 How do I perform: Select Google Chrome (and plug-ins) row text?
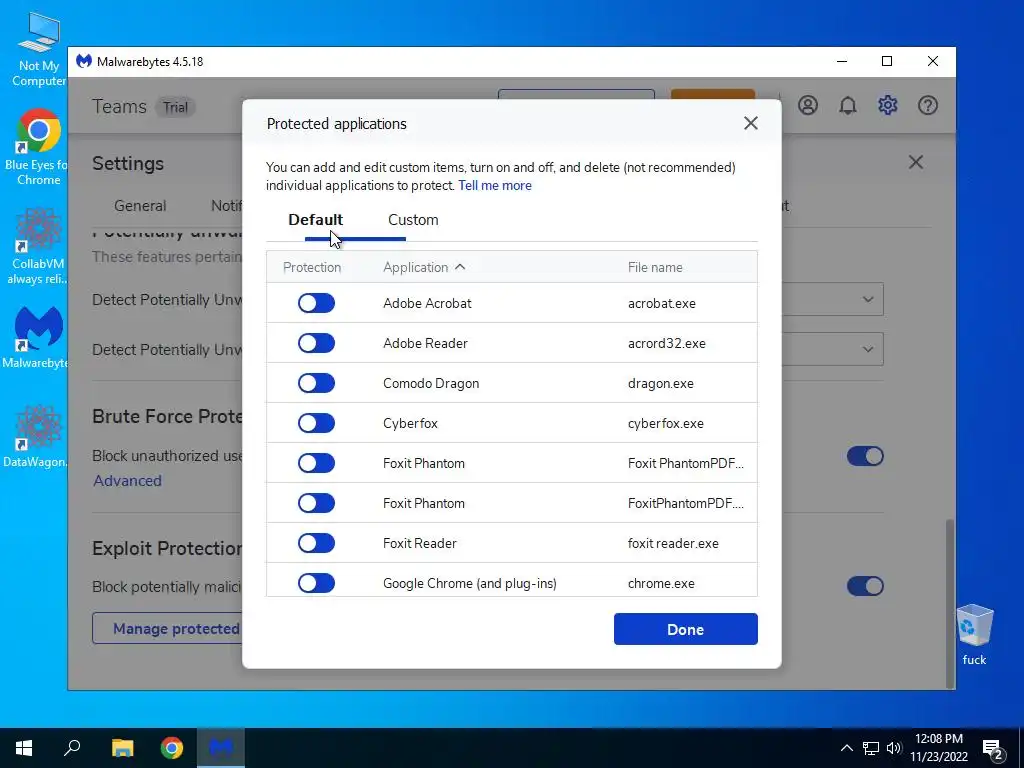[470, 583]
